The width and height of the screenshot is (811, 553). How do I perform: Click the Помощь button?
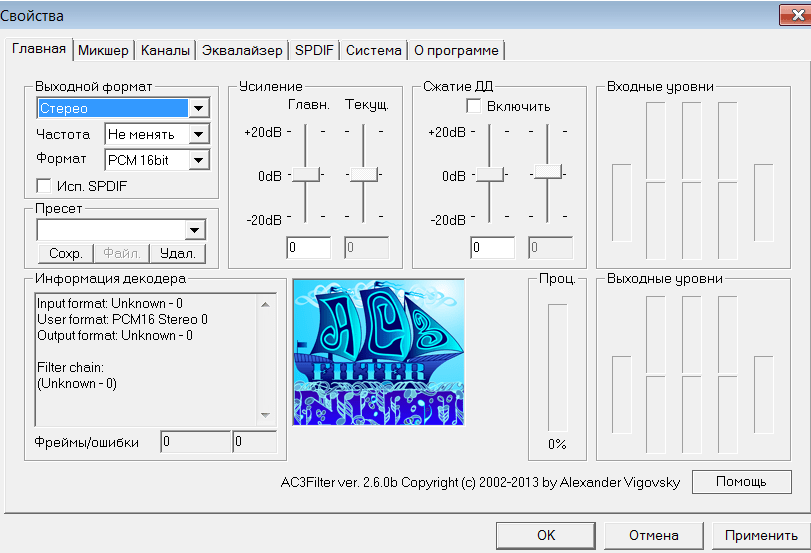point(741,482)
